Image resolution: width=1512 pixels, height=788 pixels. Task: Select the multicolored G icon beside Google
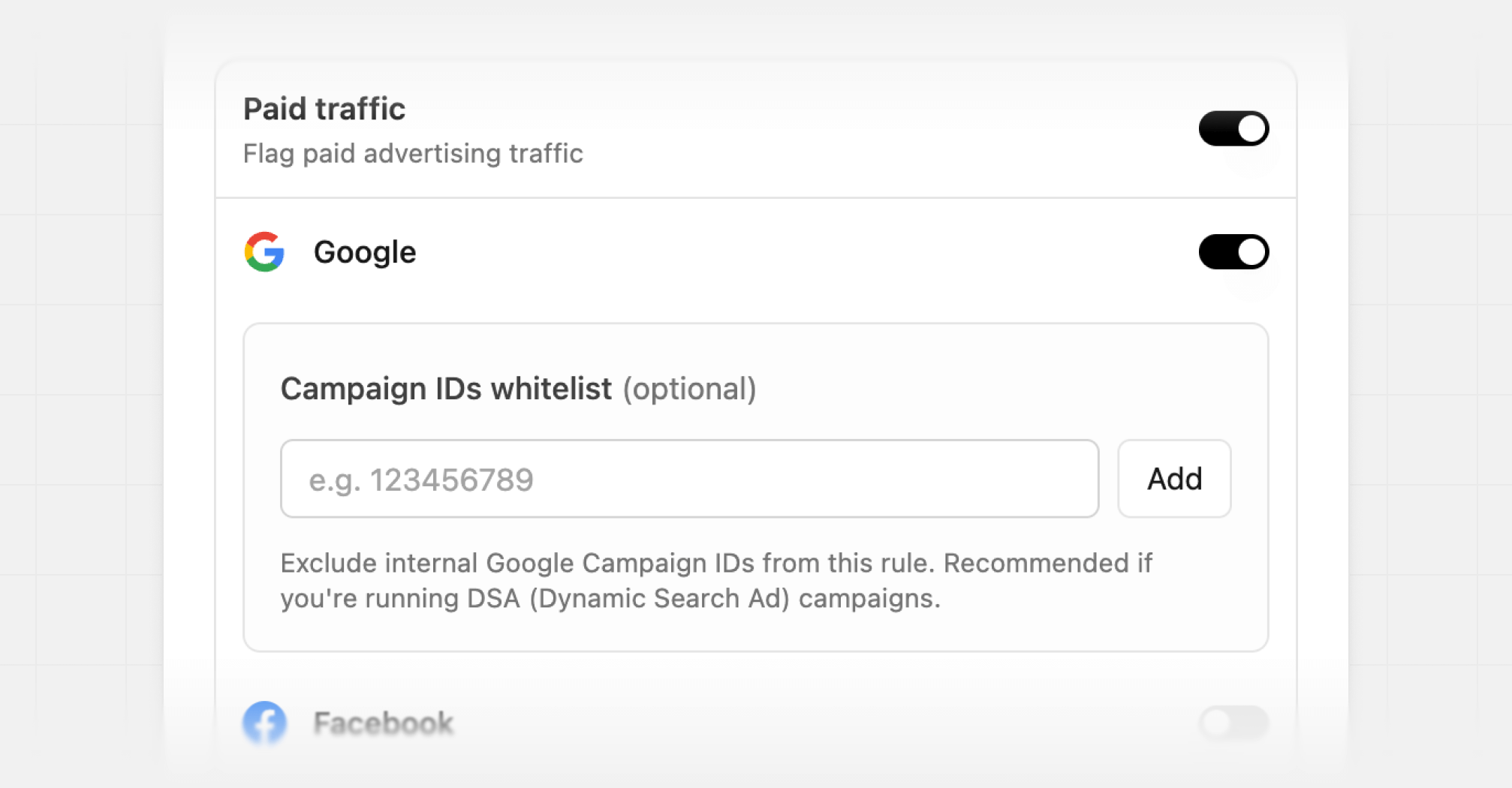(x=264, y=252)
